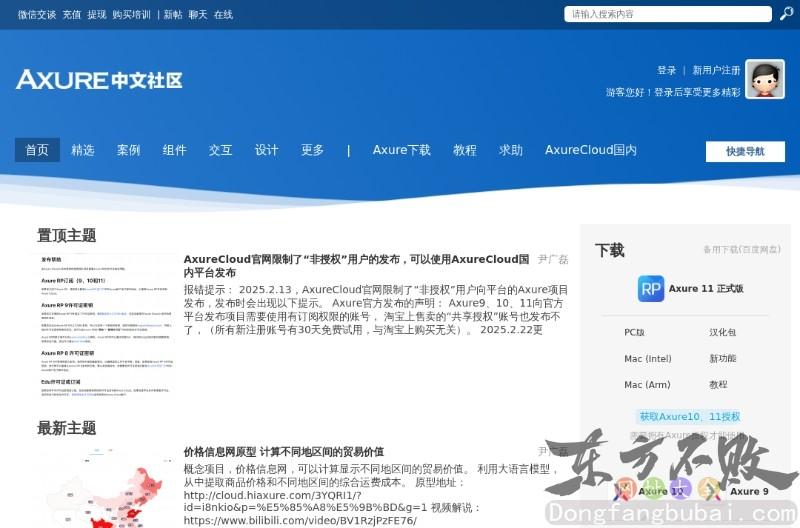Open the Axure 9 download link
This screenshot has width=800, height=528.
(749, 491)
